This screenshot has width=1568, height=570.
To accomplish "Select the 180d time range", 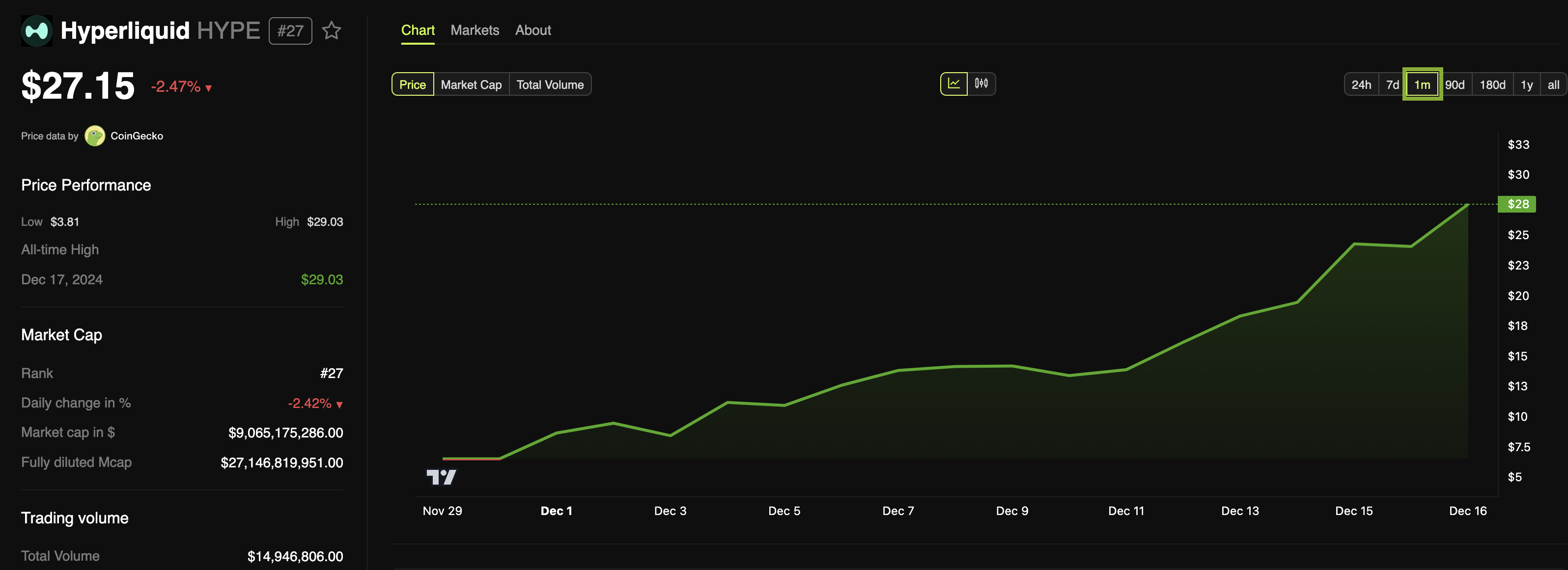I will 1492,83.
